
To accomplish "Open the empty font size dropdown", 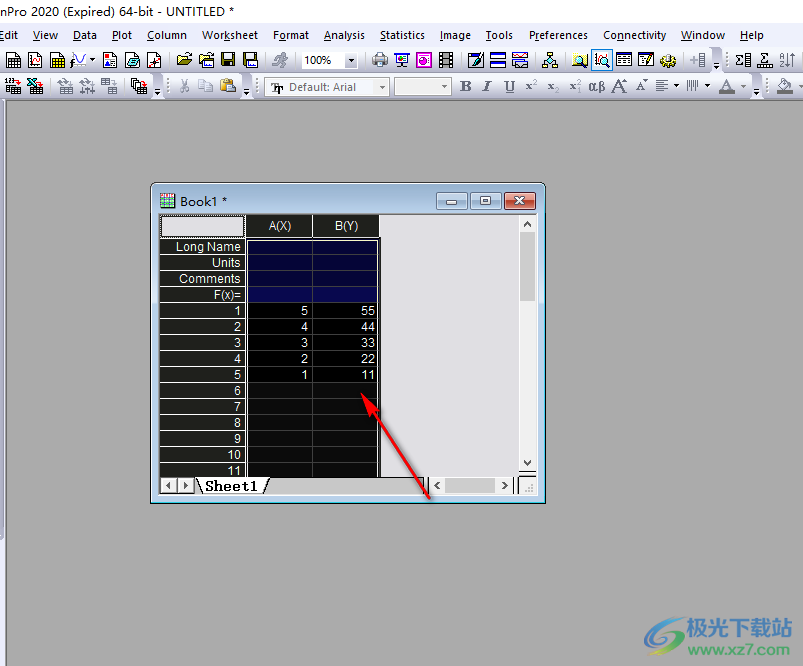I will coord(444,87).
